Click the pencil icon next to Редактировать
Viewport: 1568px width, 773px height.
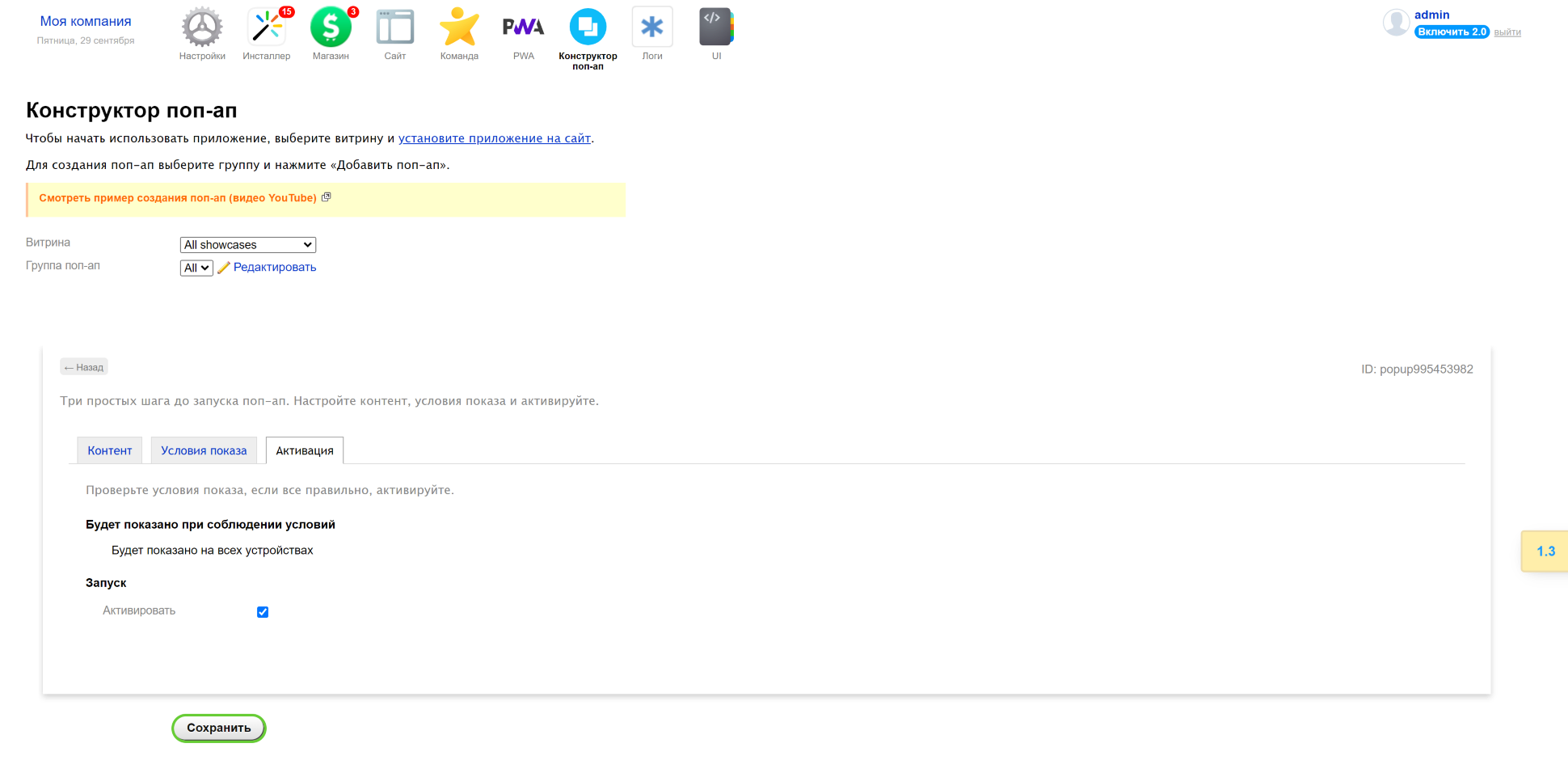(223, 268)
